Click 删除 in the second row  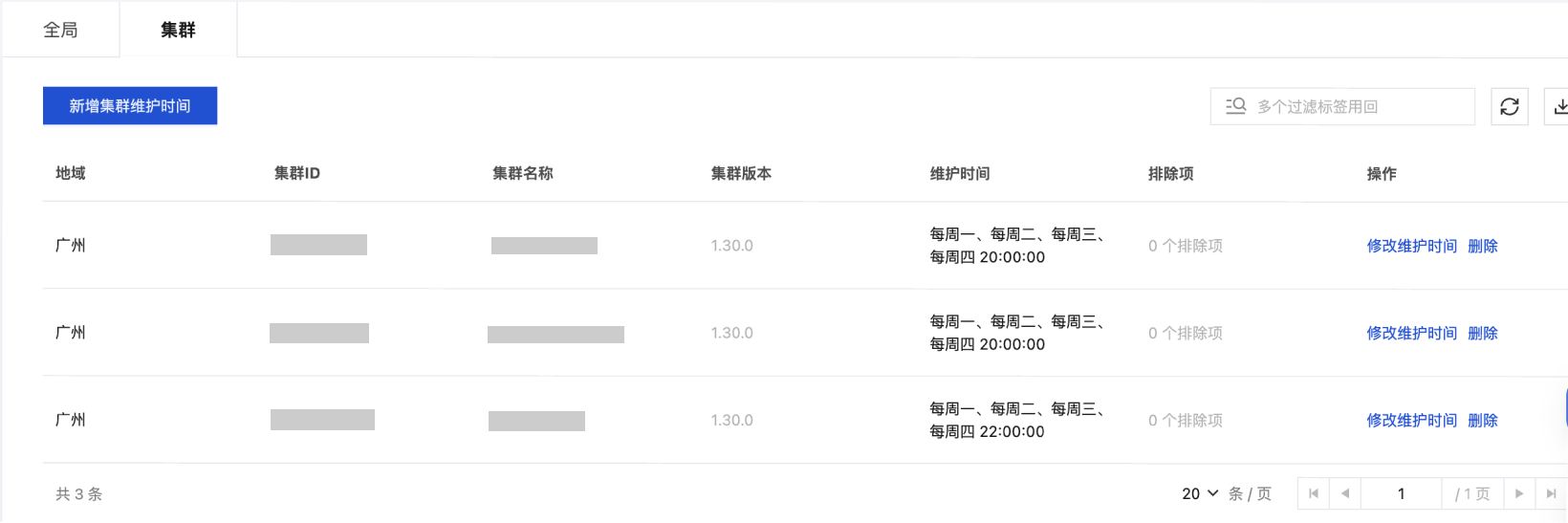coord(1482,333)
